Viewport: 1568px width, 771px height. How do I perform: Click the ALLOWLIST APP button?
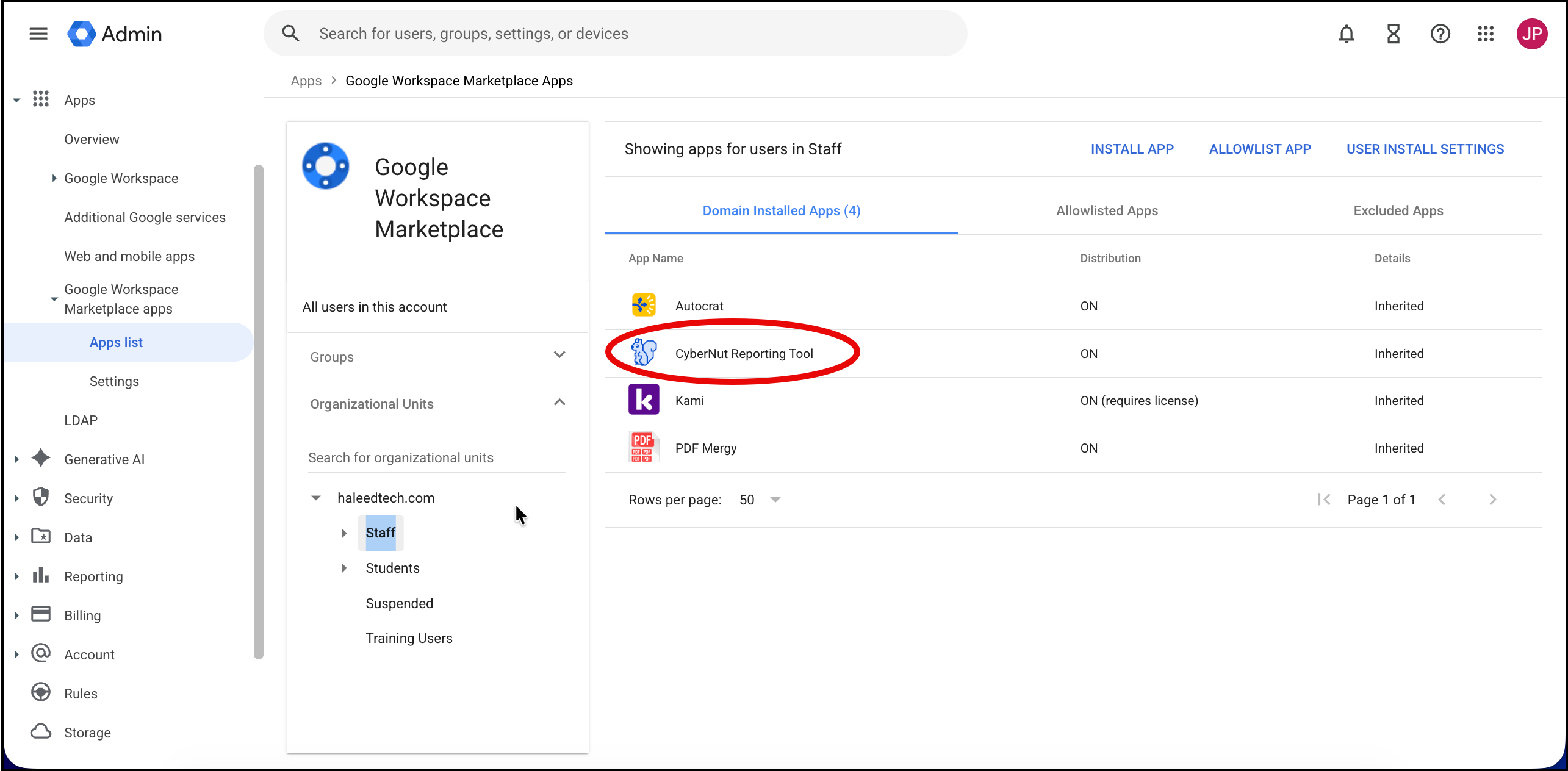pos(1261,149)
